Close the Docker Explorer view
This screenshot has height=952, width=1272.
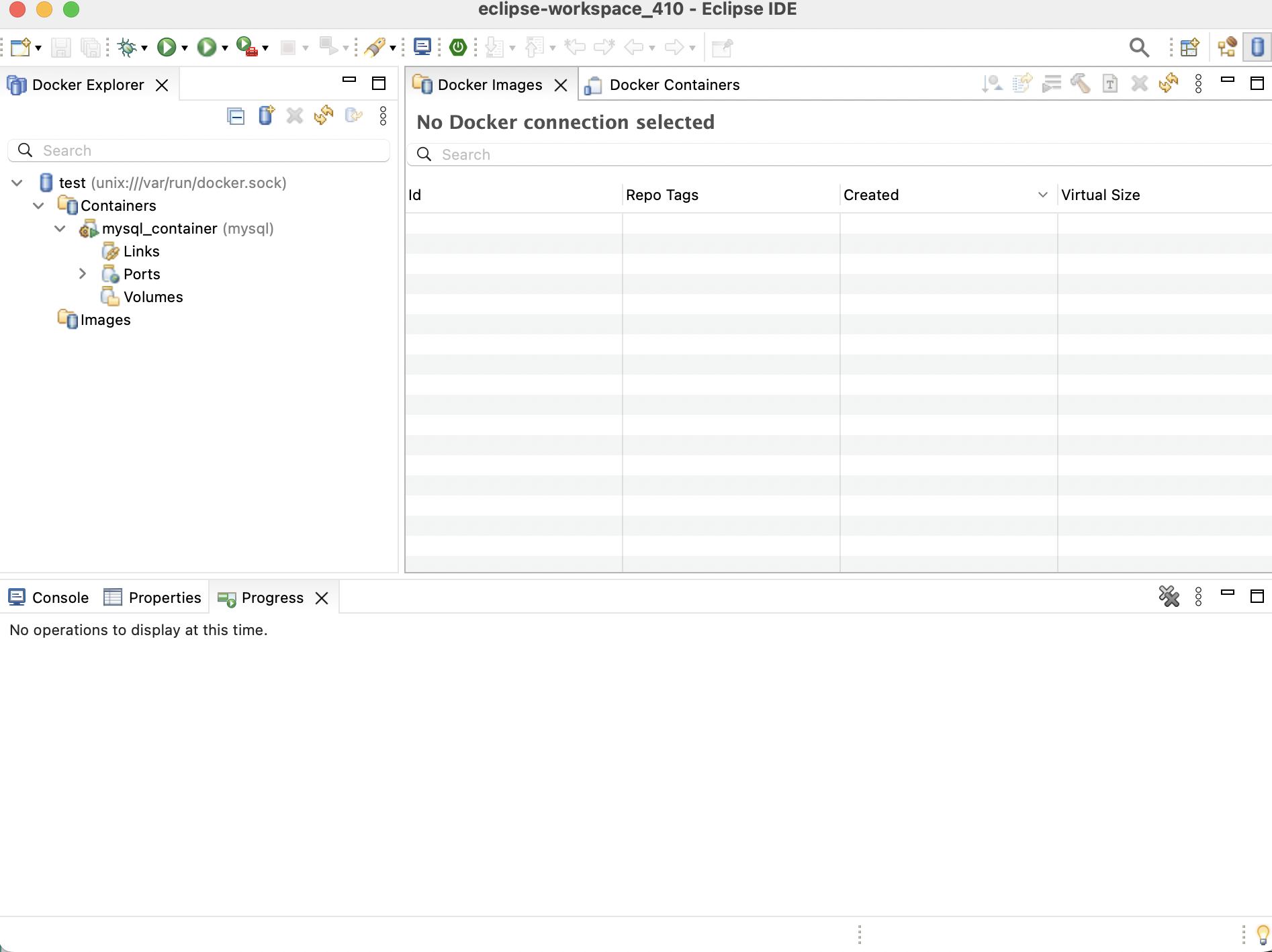(x=162, y=85)
